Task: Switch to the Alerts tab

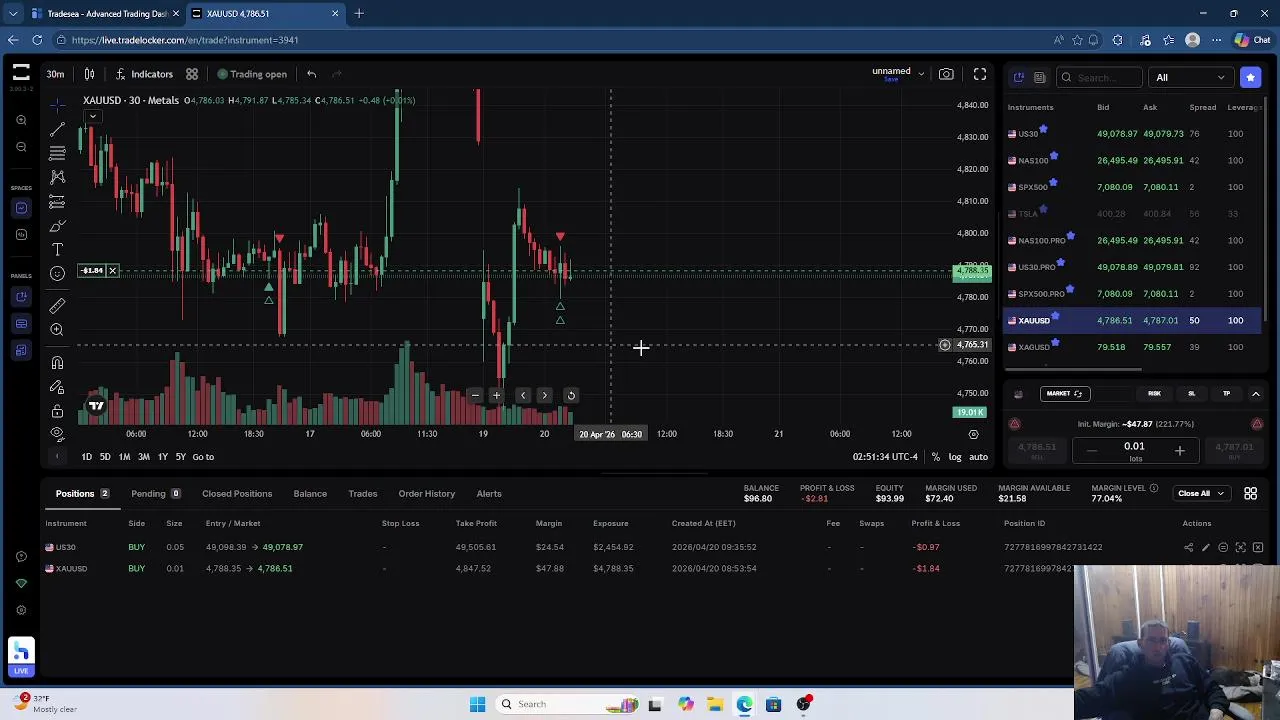Action: pos(489,494)
